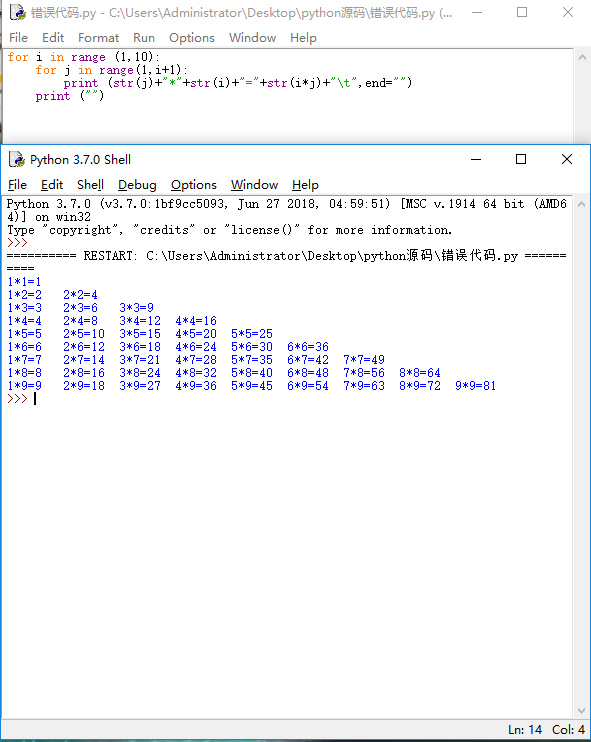Click the 'for j in range(1,i+1):' code line
This screenshot has height=742, width=591.
(112, 70)
